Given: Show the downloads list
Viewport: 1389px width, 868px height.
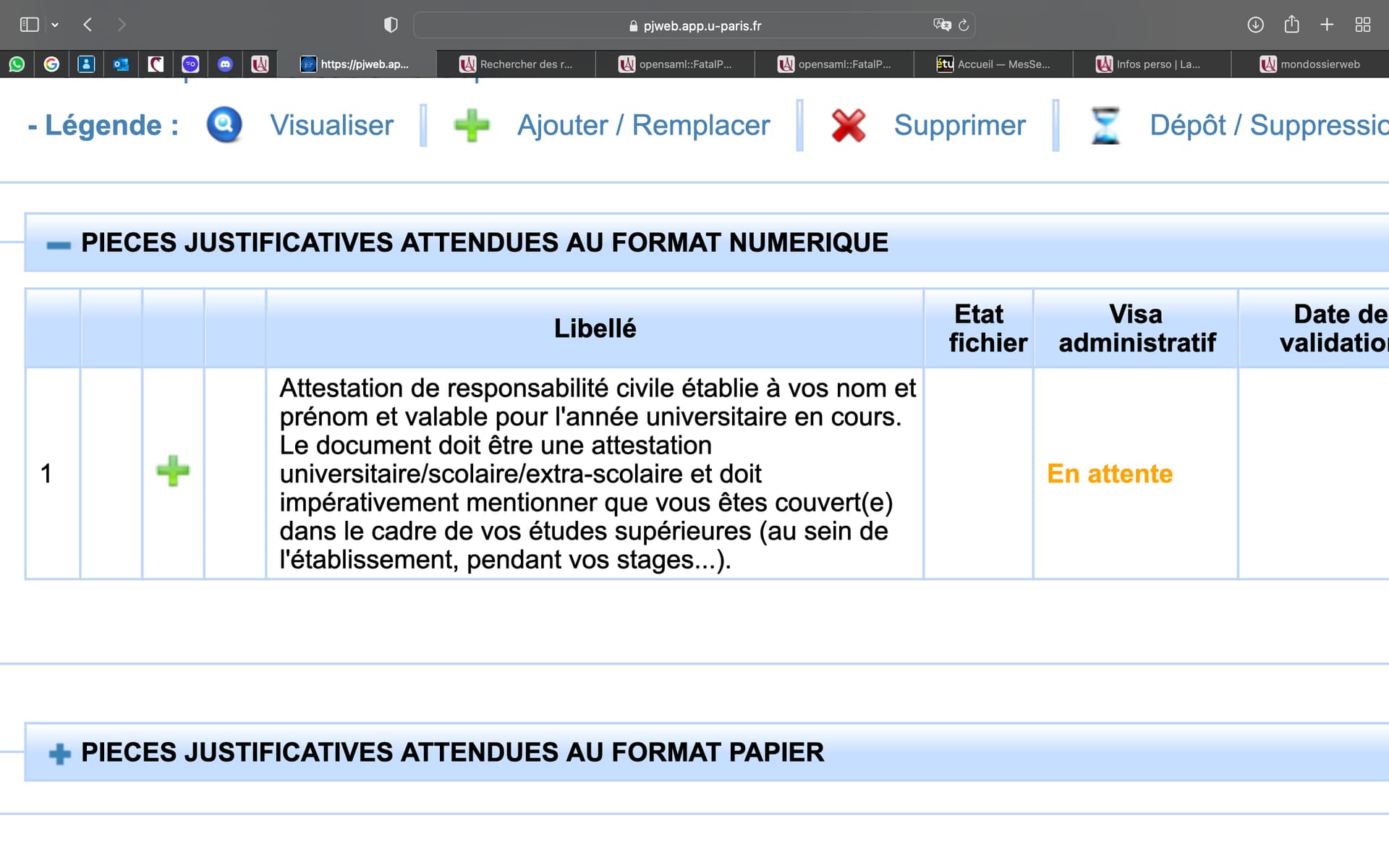Looking at the screenshot, I should tap(1255, 25).
